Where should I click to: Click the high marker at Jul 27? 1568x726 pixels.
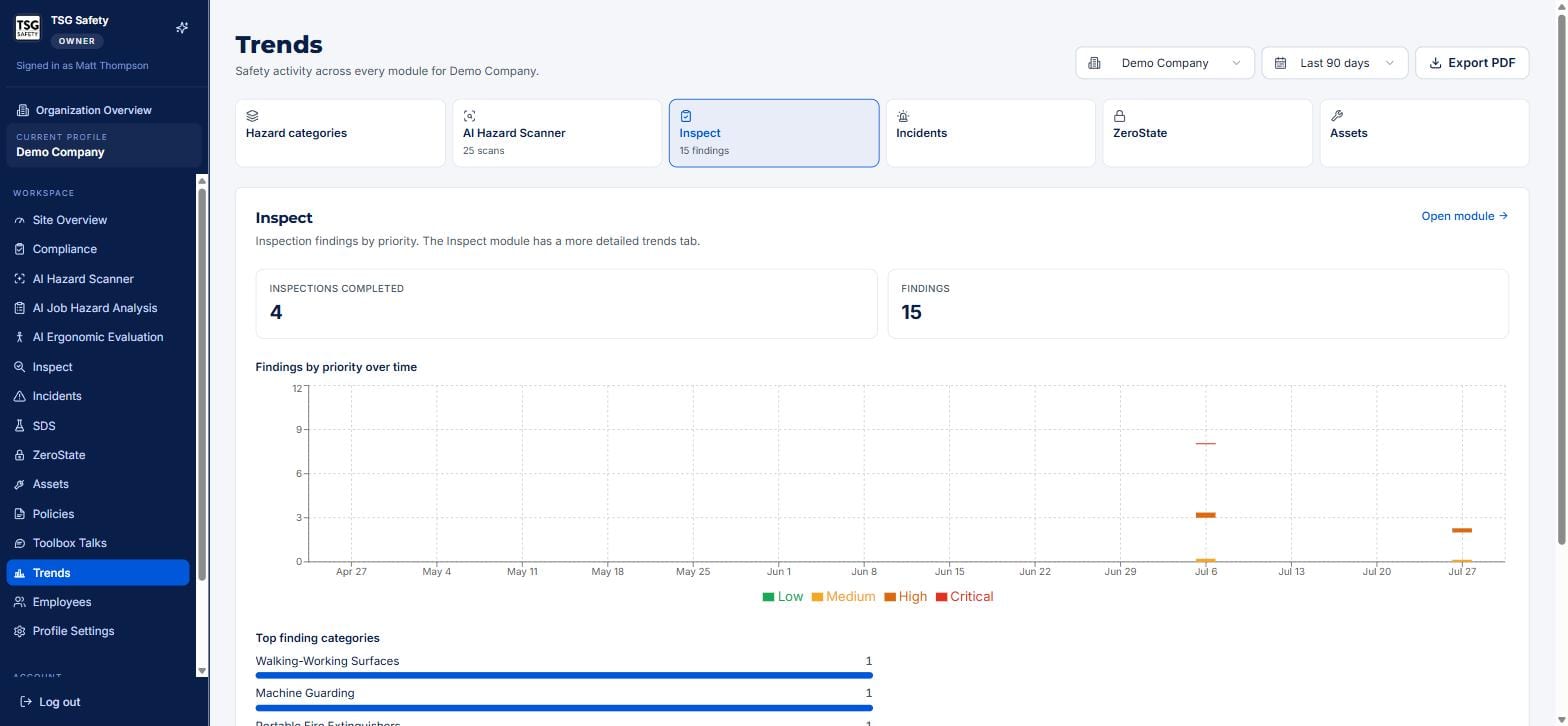click(x=1462, y=530)
